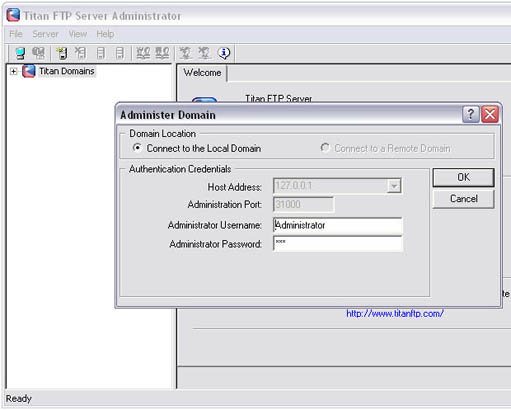Click the dialog's question mark help button
511x410 pixels.
pos(471,114)
